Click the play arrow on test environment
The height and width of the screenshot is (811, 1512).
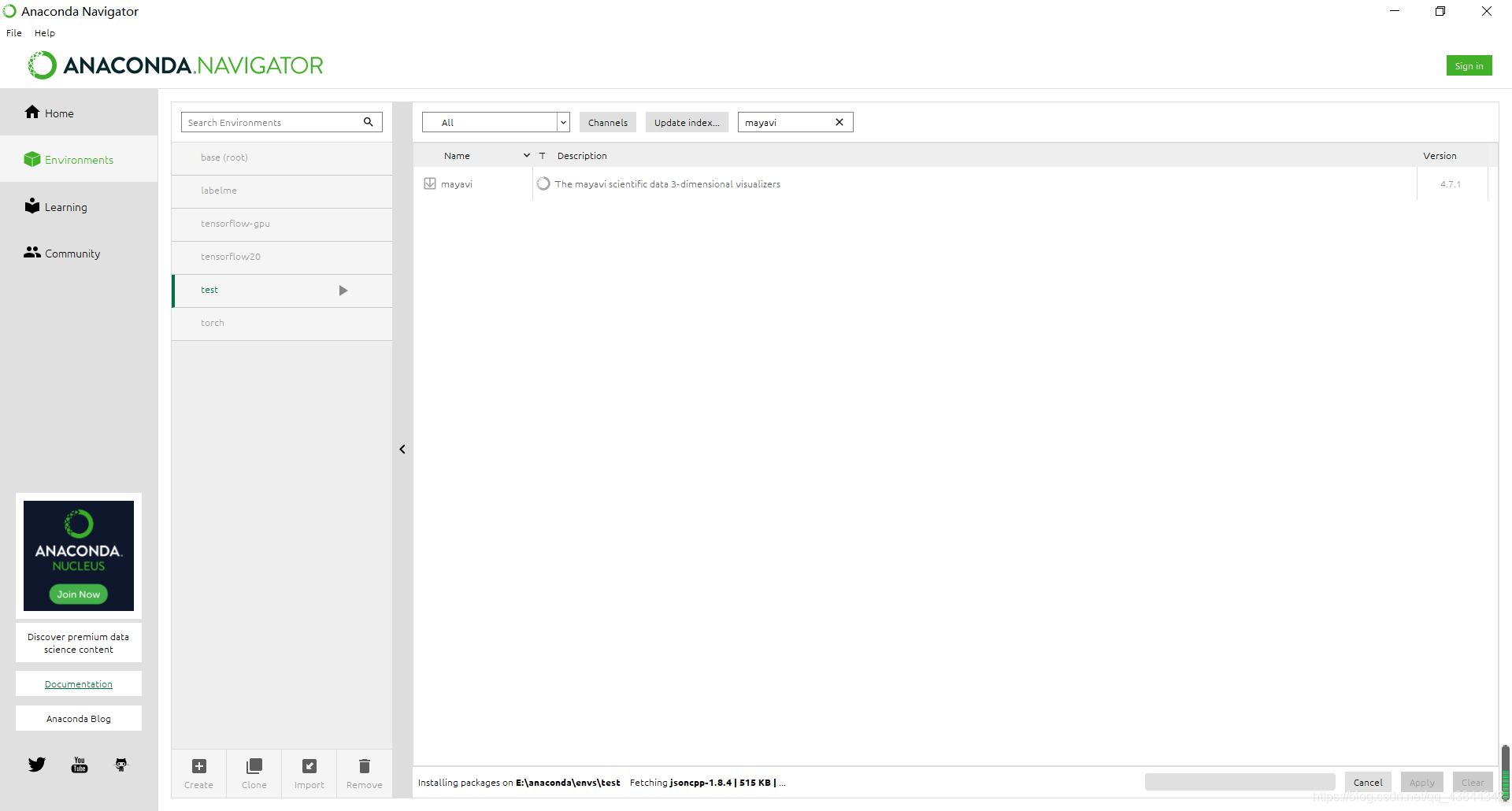pos(343,291)
